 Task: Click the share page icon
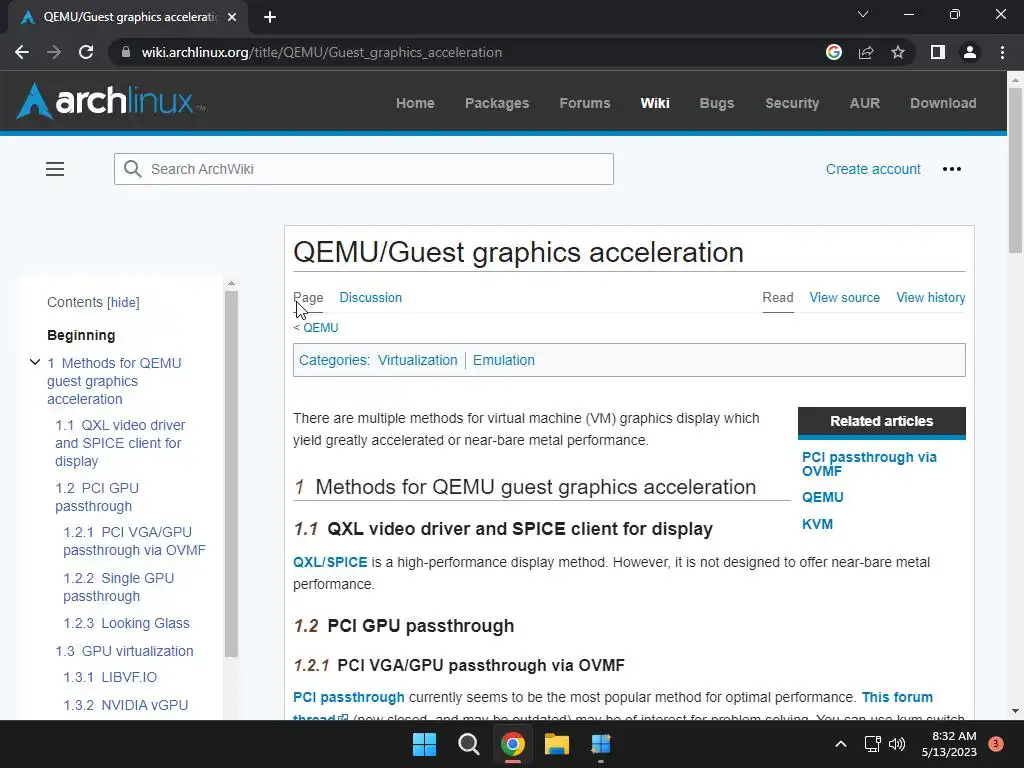coord(866,52)
